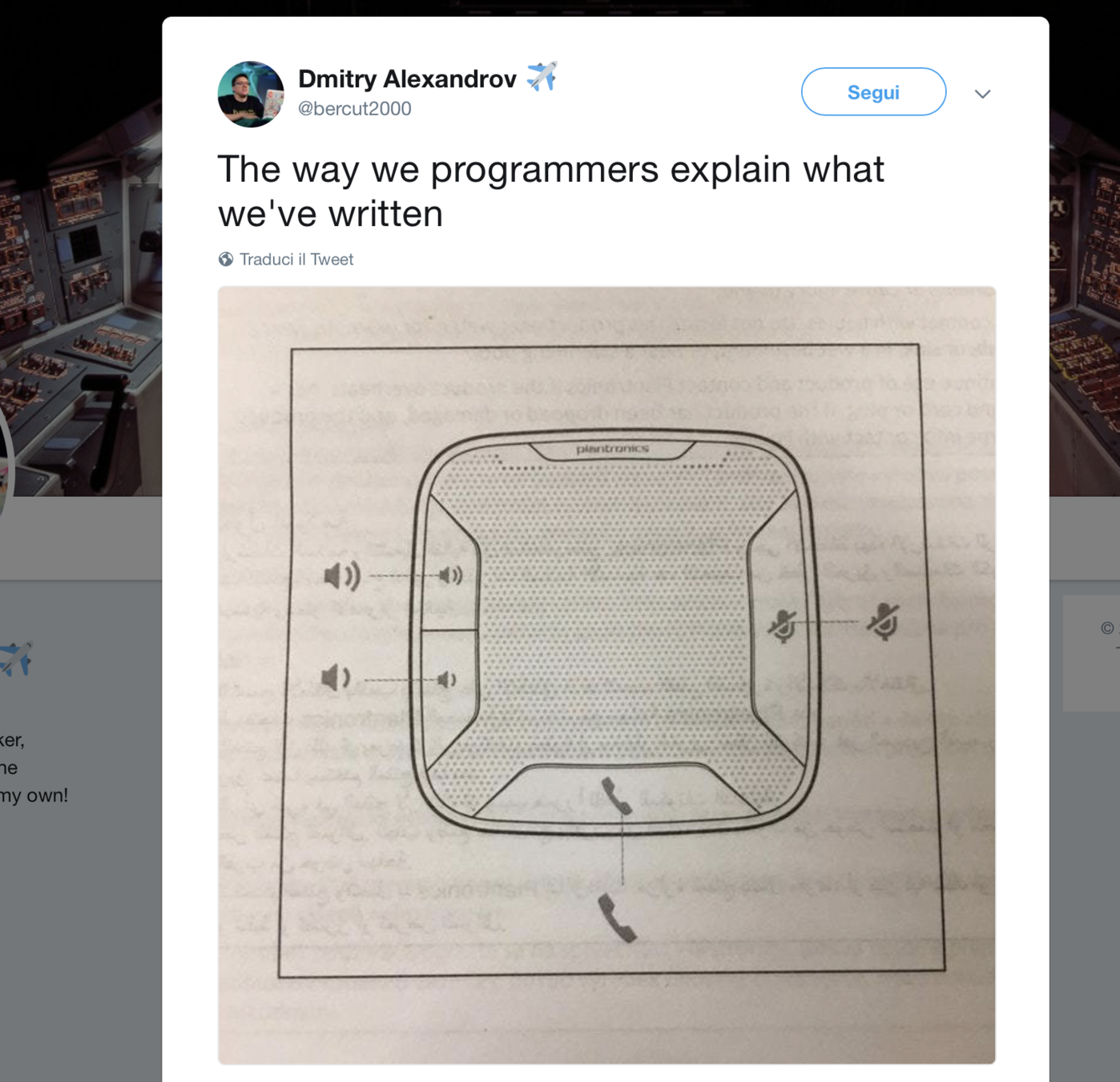Click the large volume down icon left of device

coord(336,678)
